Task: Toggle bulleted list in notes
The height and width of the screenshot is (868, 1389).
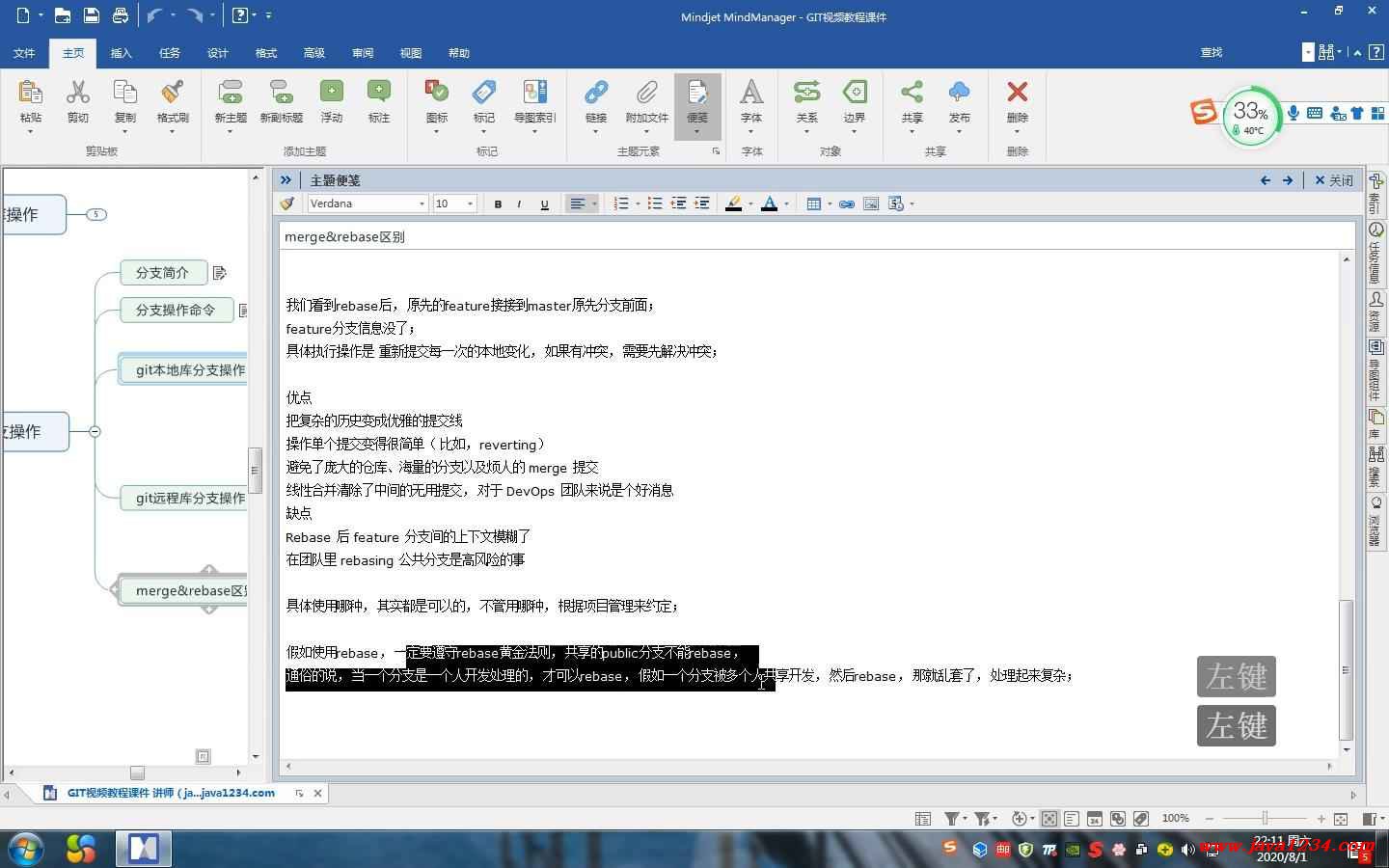Action: click(x=655, y=203)
